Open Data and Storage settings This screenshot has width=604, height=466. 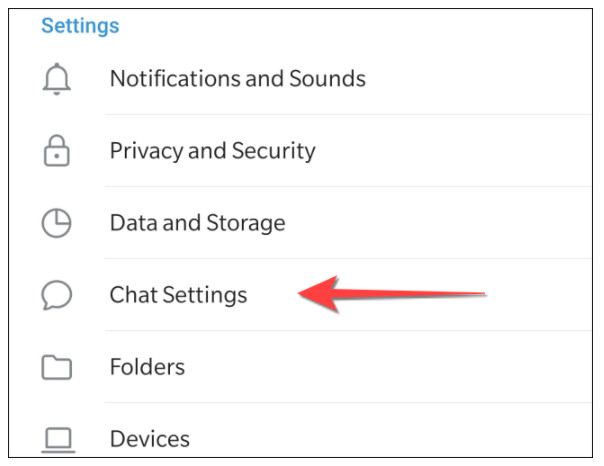pyautogui.click(x=197, y=223)
